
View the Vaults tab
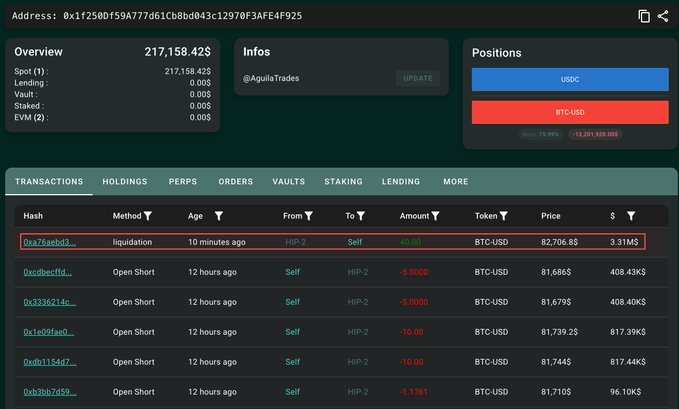click(288, 182)
